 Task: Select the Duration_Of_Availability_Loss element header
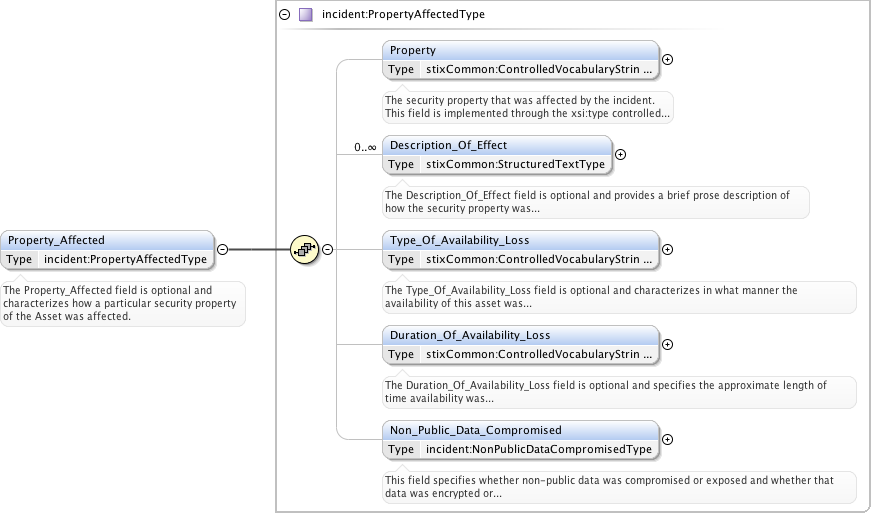click(520, 335)
